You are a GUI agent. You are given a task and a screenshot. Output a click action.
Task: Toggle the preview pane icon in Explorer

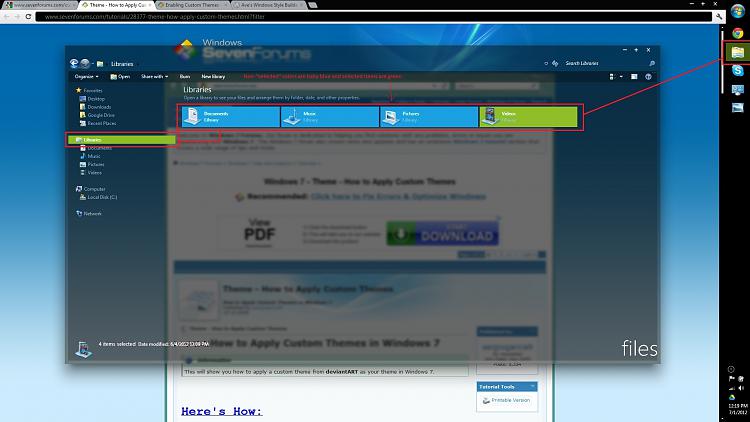(634, 77)
